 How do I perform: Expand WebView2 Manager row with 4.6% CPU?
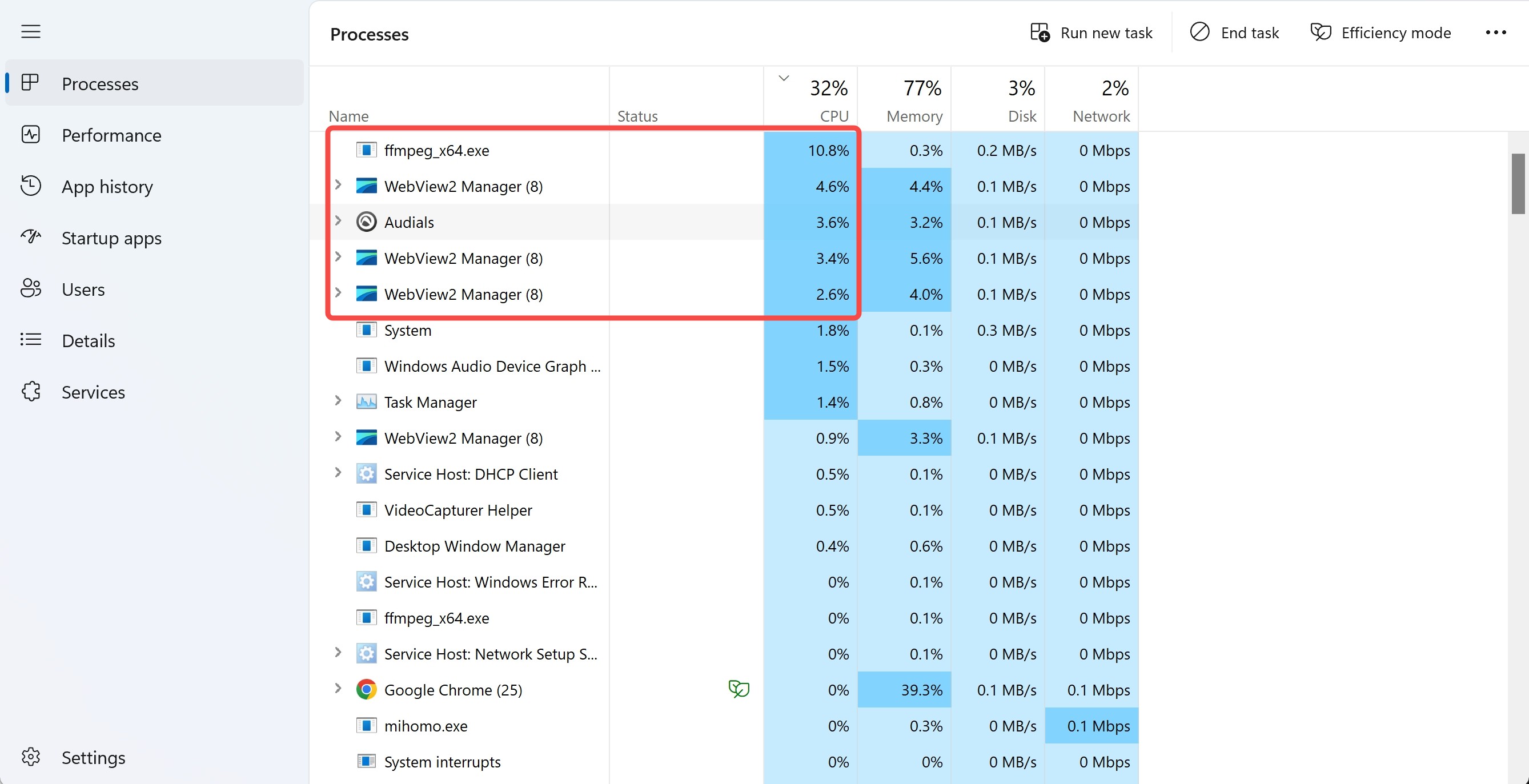pos(338,185)
